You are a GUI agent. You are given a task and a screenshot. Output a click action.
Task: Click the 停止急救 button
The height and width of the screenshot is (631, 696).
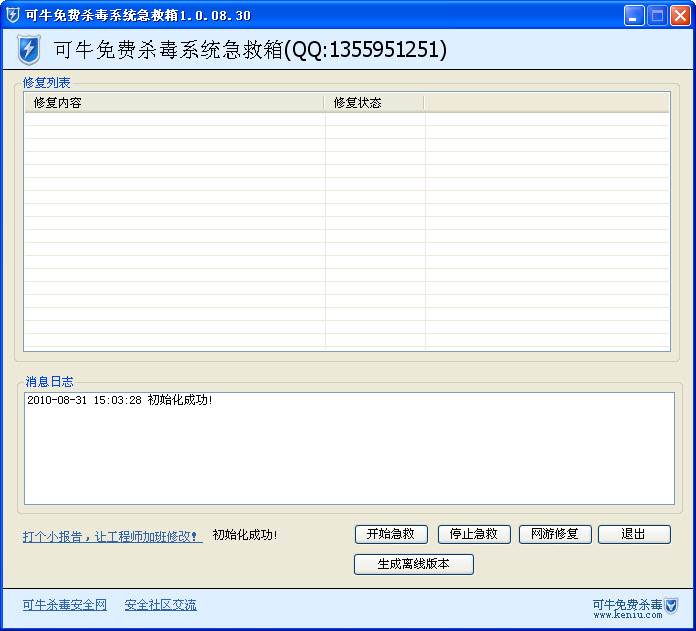click(474, 534)
